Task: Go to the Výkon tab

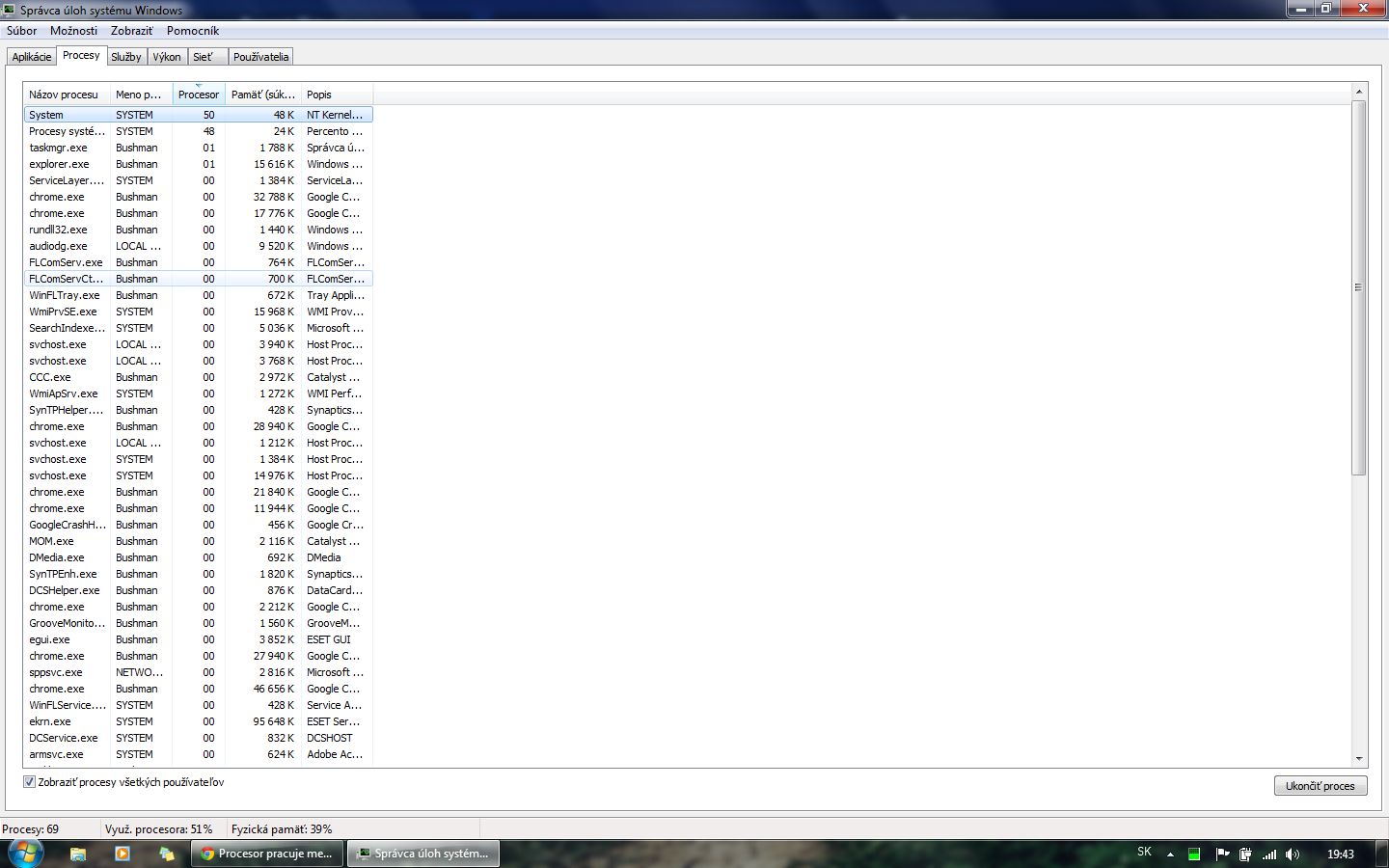Action: [x=167, y=57]
